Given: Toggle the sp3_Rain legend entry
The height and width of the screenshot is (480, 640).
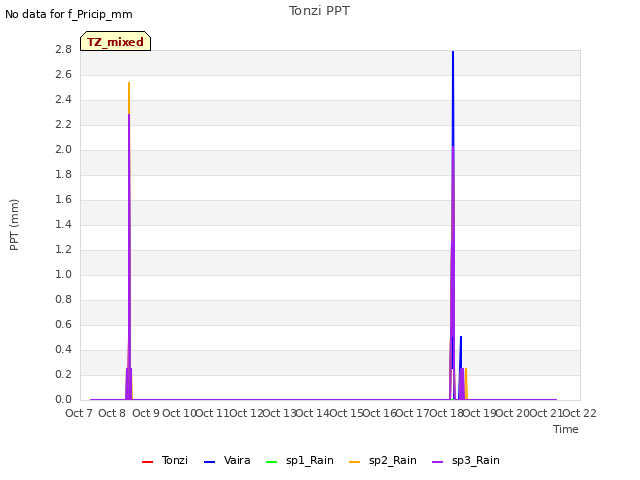Looking at the screenshot, I should click(x=466, y=460).
